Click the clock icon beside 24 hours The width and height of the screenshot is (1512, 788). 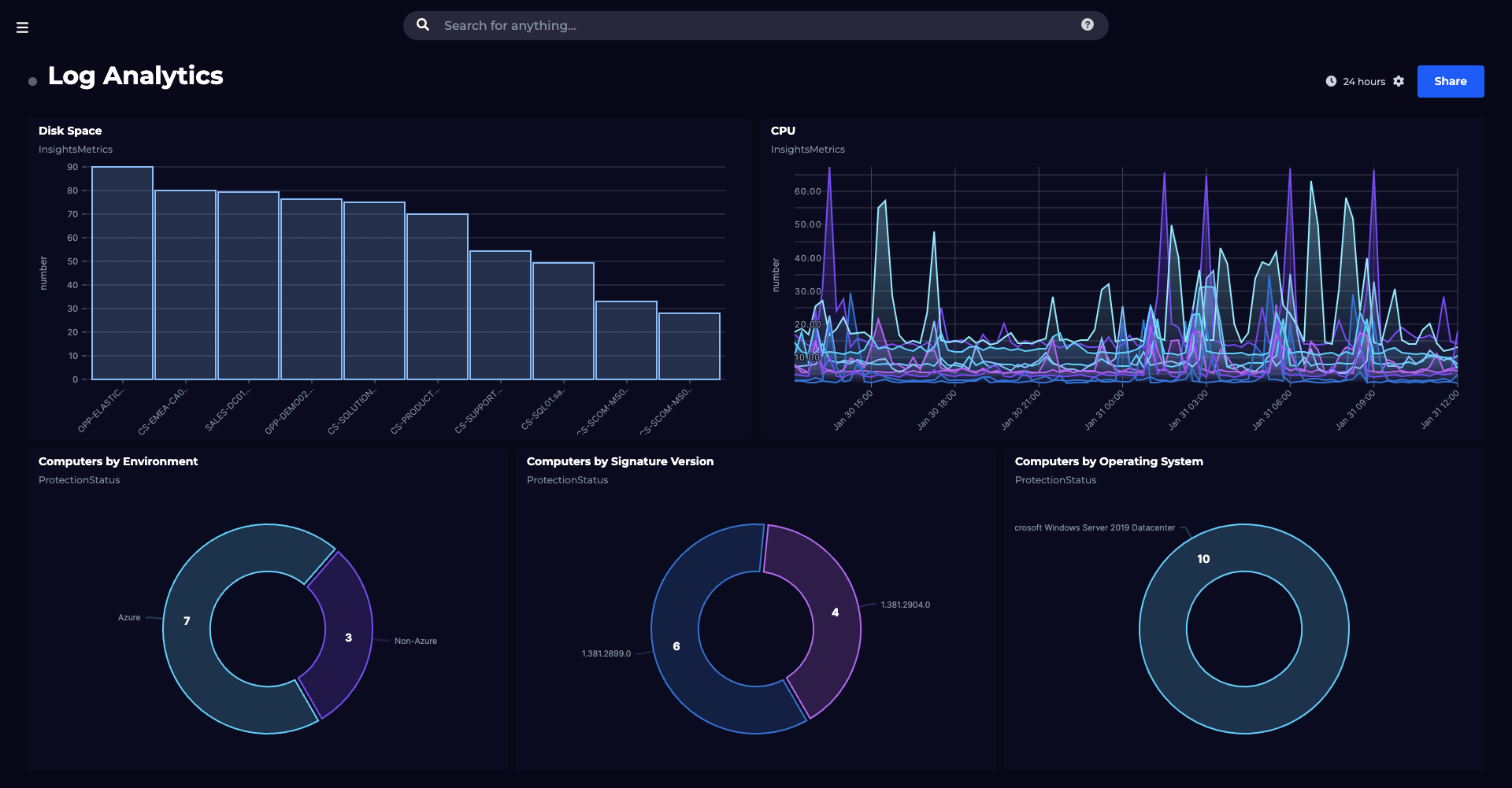pos(1331,81)
